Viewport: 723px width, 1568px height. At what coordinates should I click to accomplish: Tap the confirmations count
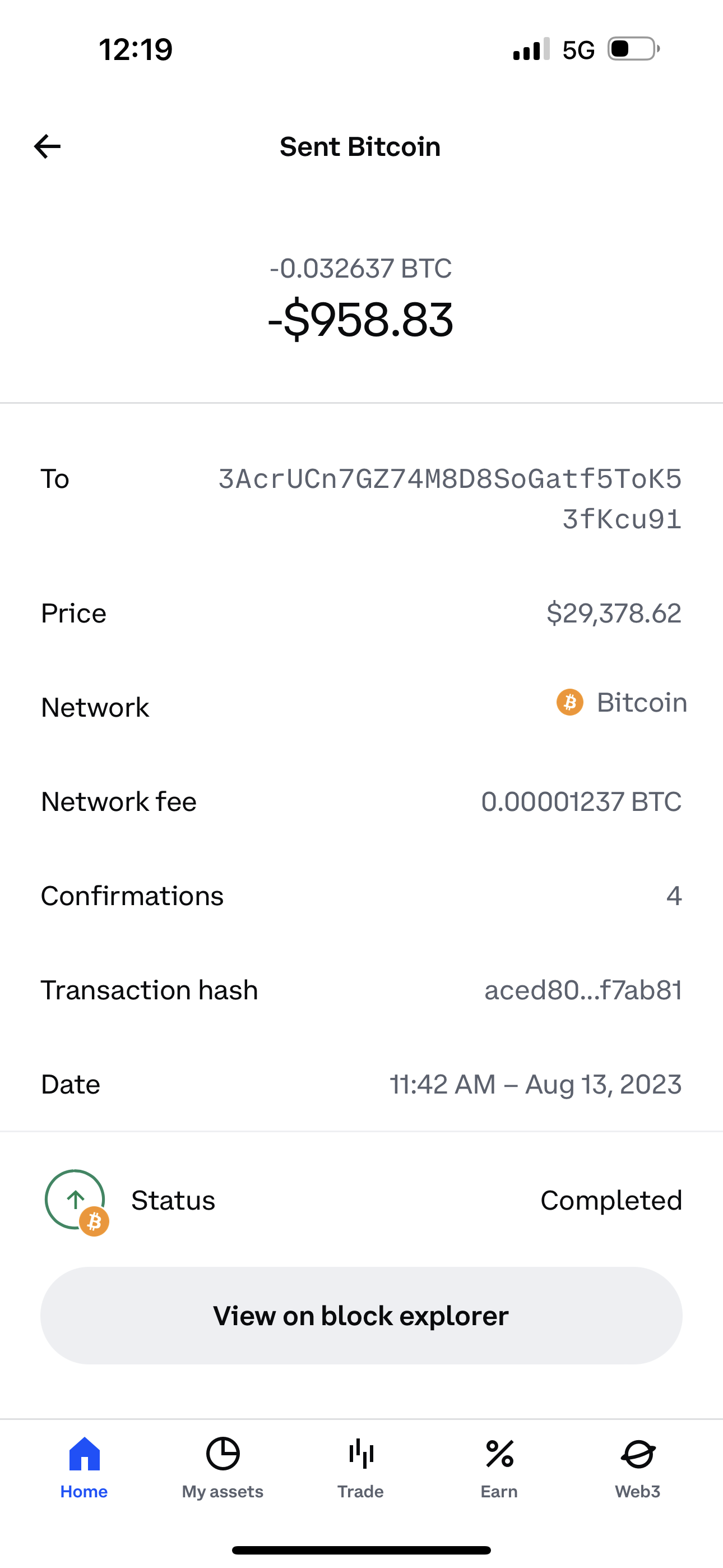pos(674,896)
